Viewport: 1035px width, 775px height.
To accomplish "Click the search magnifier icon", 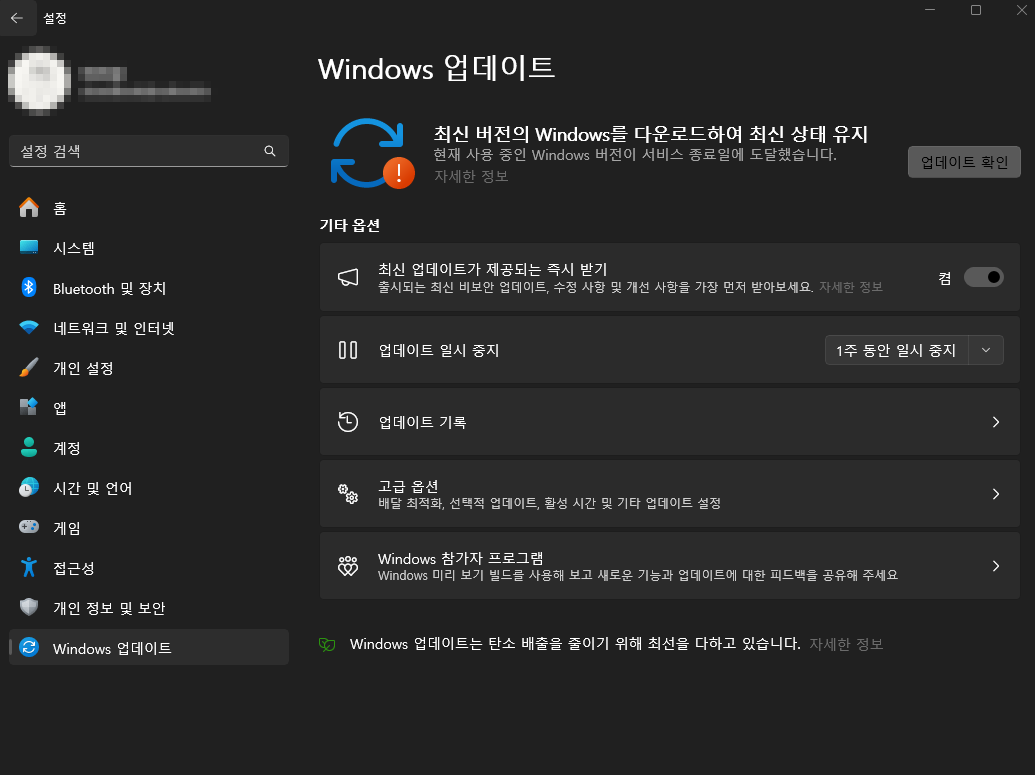I will pyautogui.click(x=270, y=151).
